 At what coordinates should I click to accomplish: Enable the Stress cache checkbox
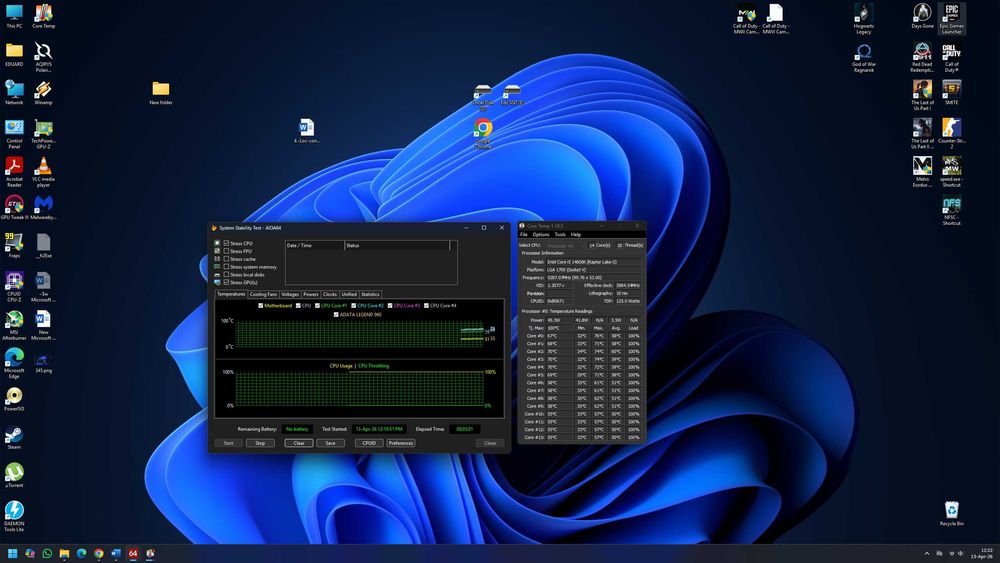coord(226,259)
